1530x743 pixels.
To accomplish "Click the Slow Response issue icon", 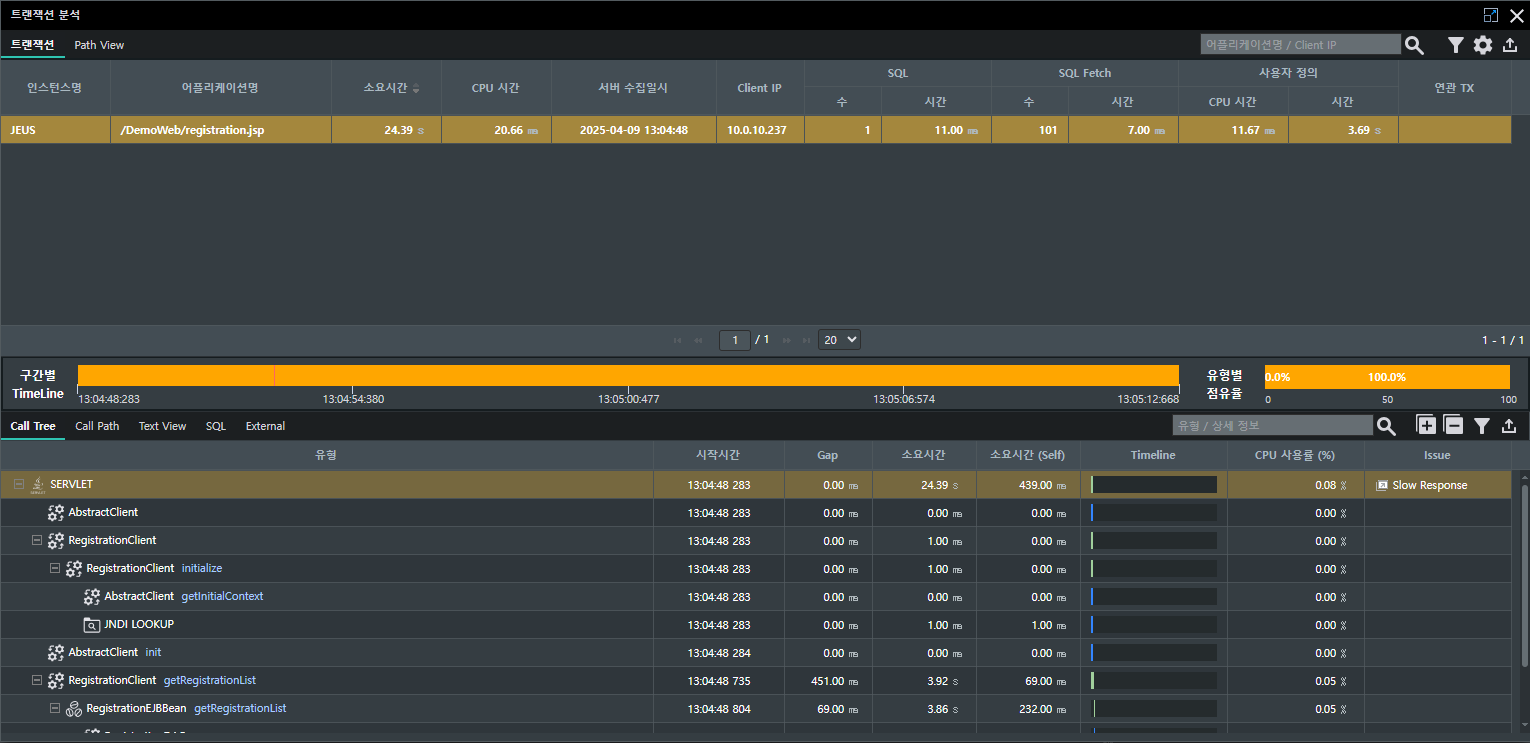I will coord(1382,485).
